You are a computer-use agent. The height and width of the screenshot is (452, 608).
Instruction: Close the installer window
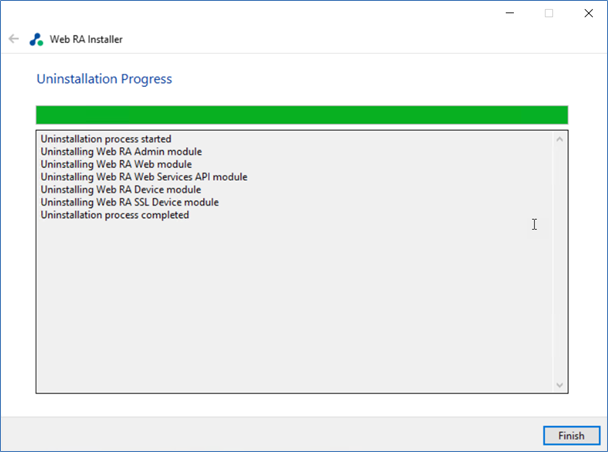tap(589, 13)
